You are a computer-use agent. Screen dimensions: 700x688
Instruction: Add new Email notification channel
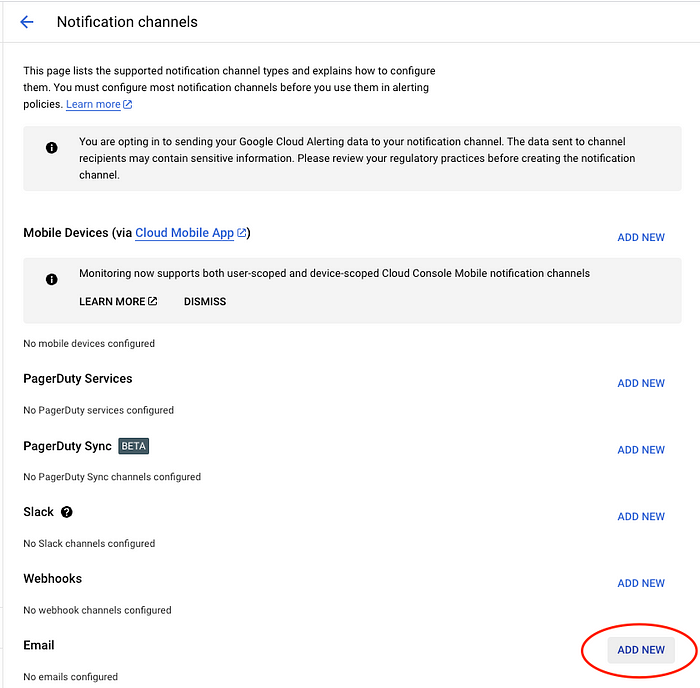point(641,650)
